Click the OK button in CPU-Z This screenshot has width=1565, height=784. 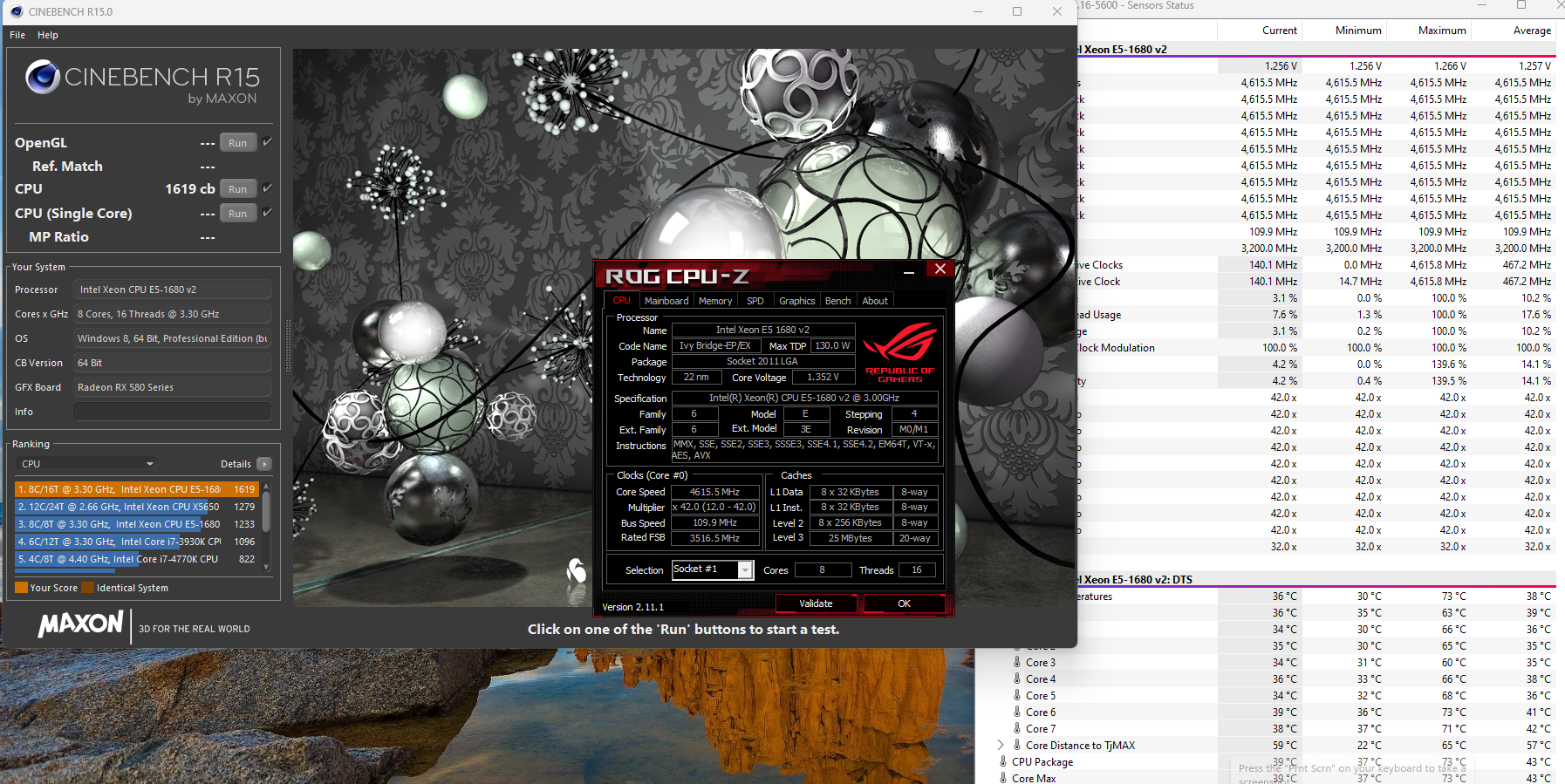point(905,603)
